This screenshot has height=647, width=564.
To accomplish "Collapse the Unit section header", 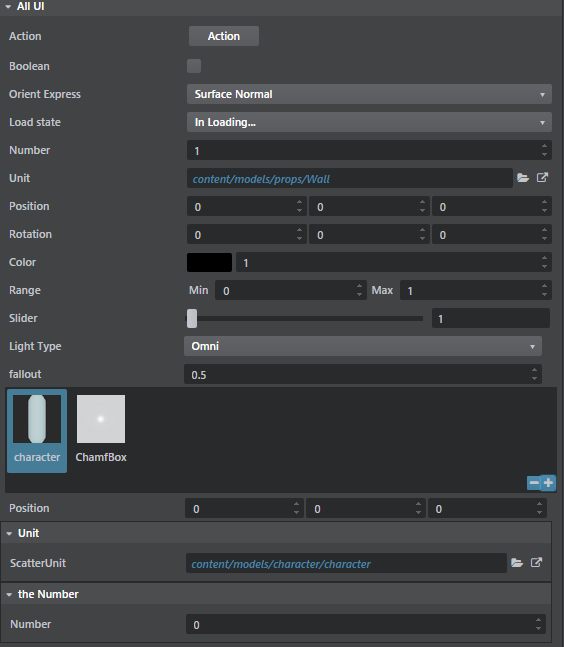I will tap(9, 534).
